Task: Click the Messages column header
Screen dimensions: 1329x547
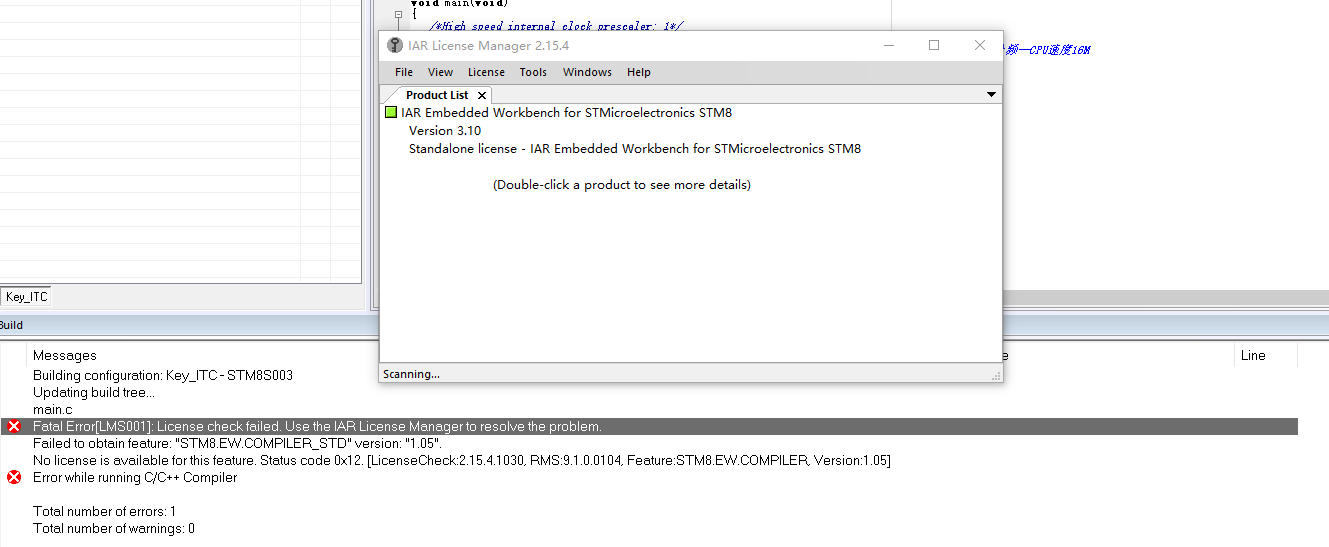Action: pyautogui.click(x=65, y=355)
